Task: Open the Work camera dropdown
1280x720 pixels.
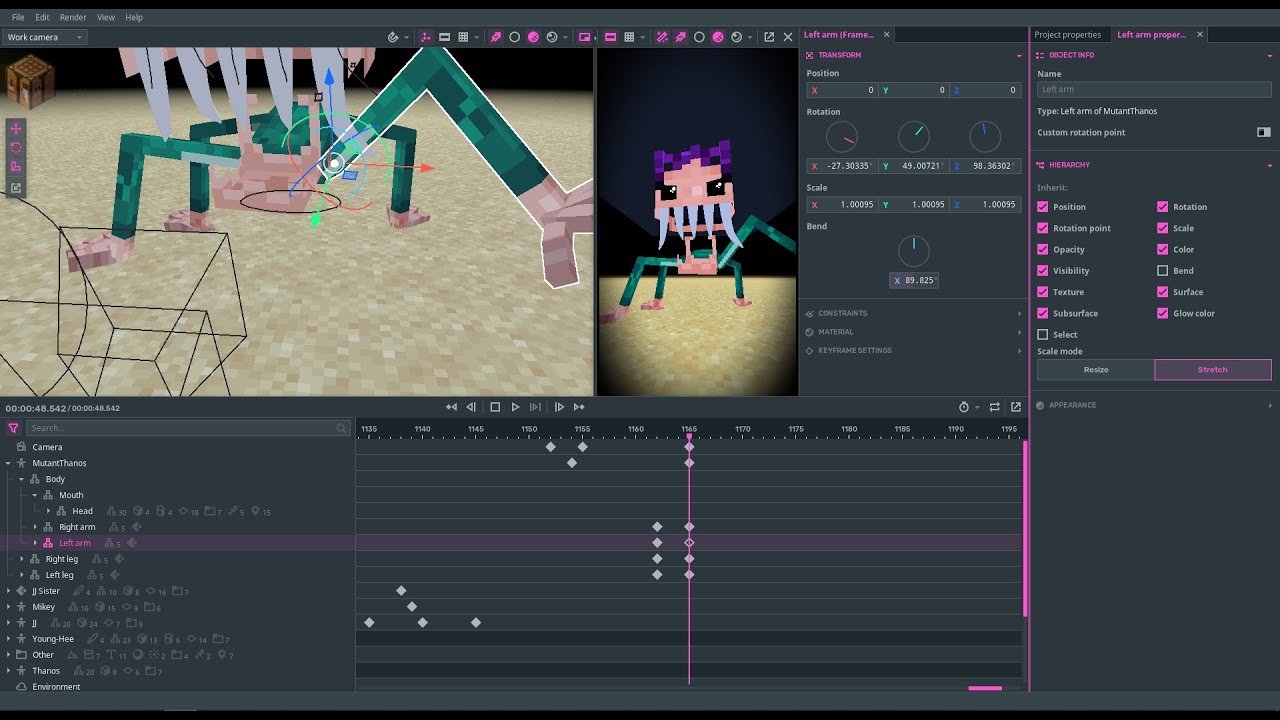Action: (x=44, y=37)
